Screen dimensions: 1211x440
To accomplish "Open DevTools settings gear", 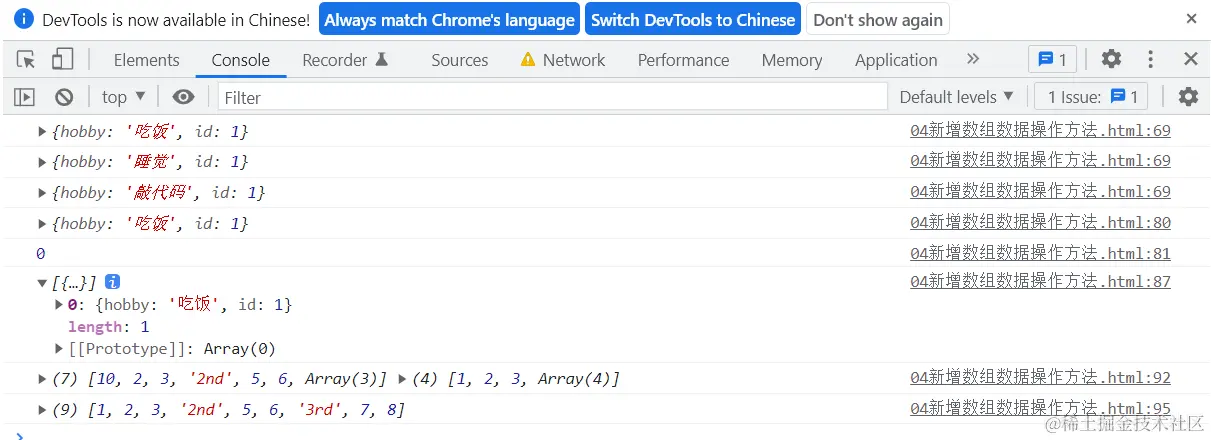I will pos(1111,60).
